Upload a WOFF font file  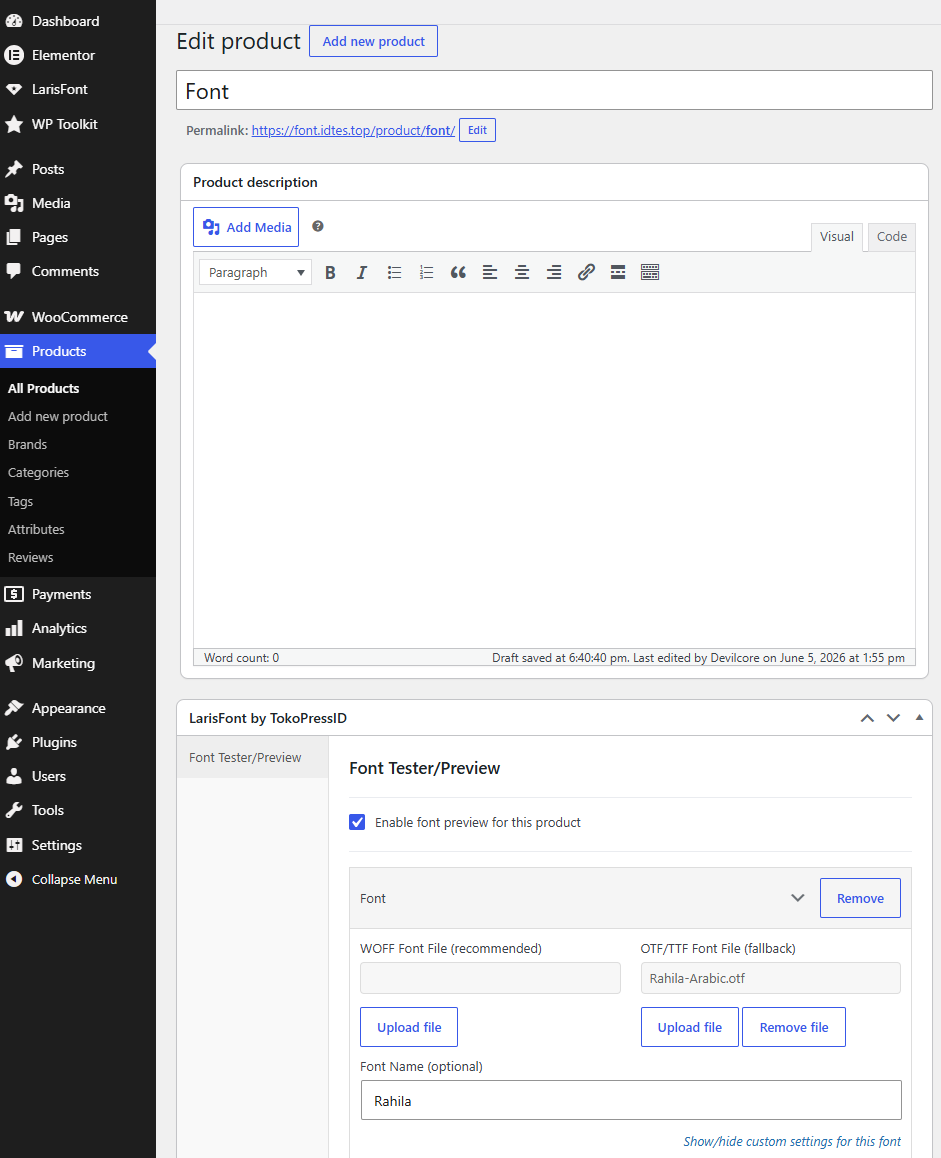tap(408, 1027)
